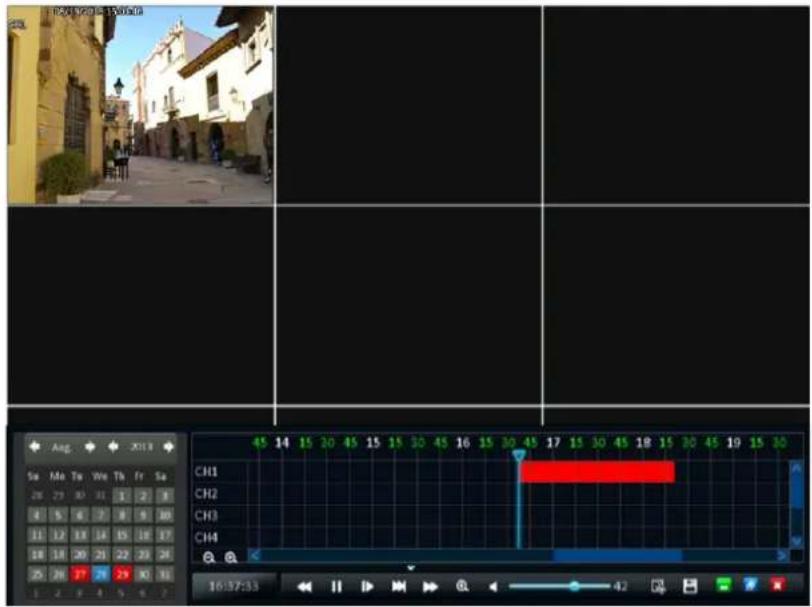This screenshot has width=812, height=607.
Task: Click the digital zoom magnifier in playback bar
Action: pos(462,586)
